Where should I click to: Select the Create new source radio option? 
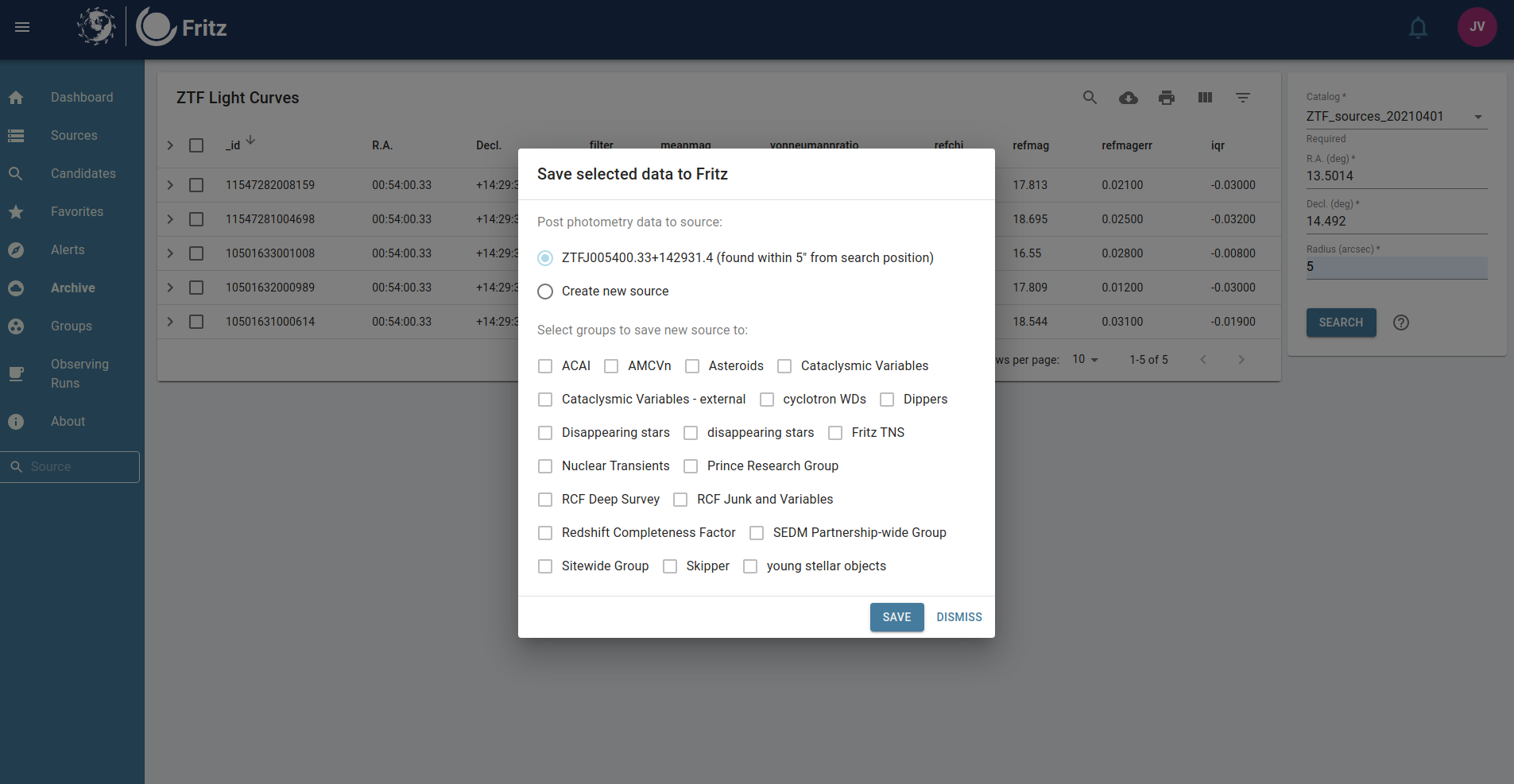pos(545,292)
